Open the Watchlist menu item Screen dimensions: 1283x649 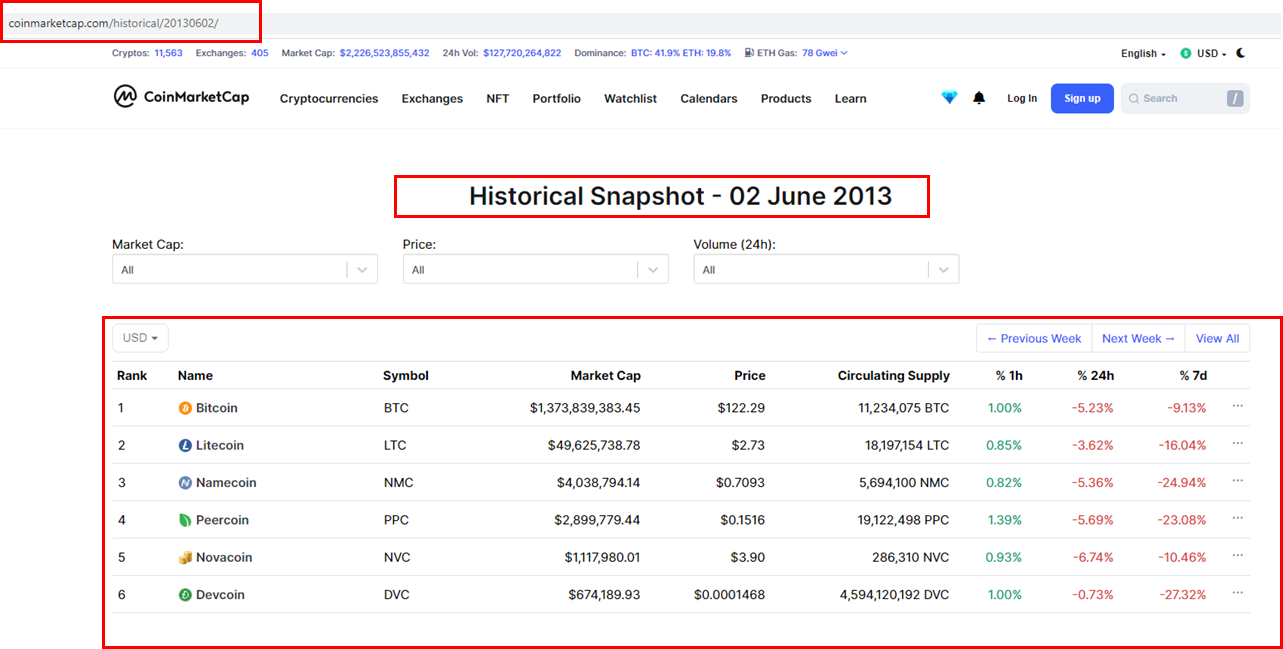point(631,98)
